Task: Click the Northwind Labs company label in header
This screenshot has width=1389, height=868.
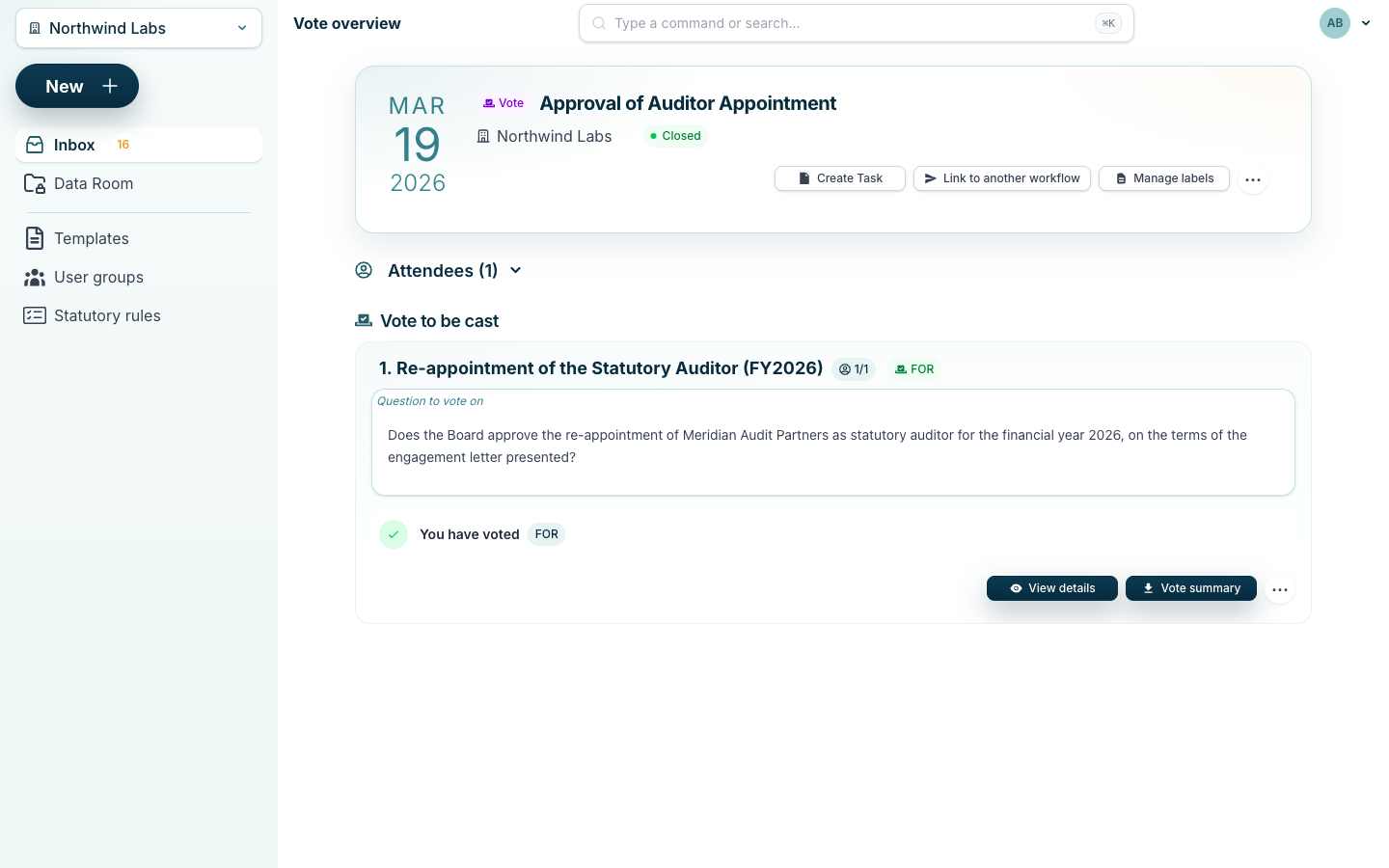Action: [545, 137]
